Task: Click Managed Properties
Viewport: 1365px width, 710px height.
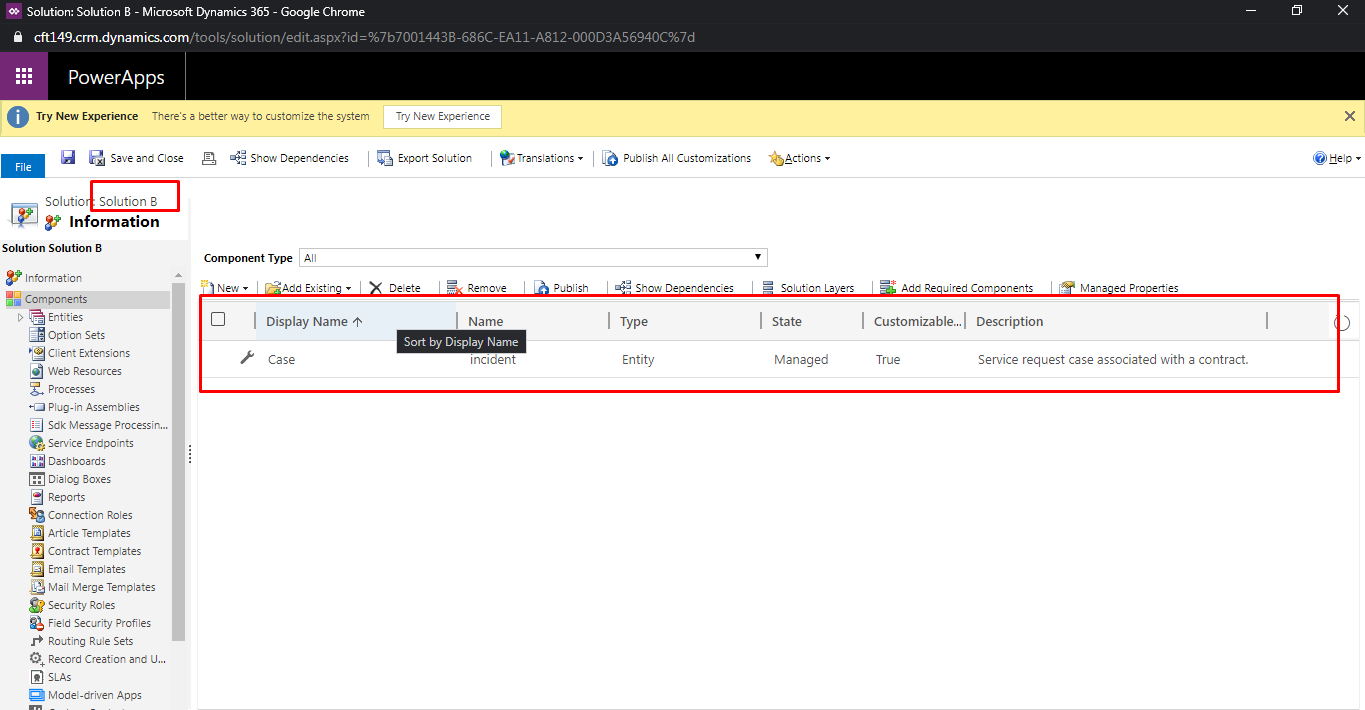Action: (x=1119, y=288)
